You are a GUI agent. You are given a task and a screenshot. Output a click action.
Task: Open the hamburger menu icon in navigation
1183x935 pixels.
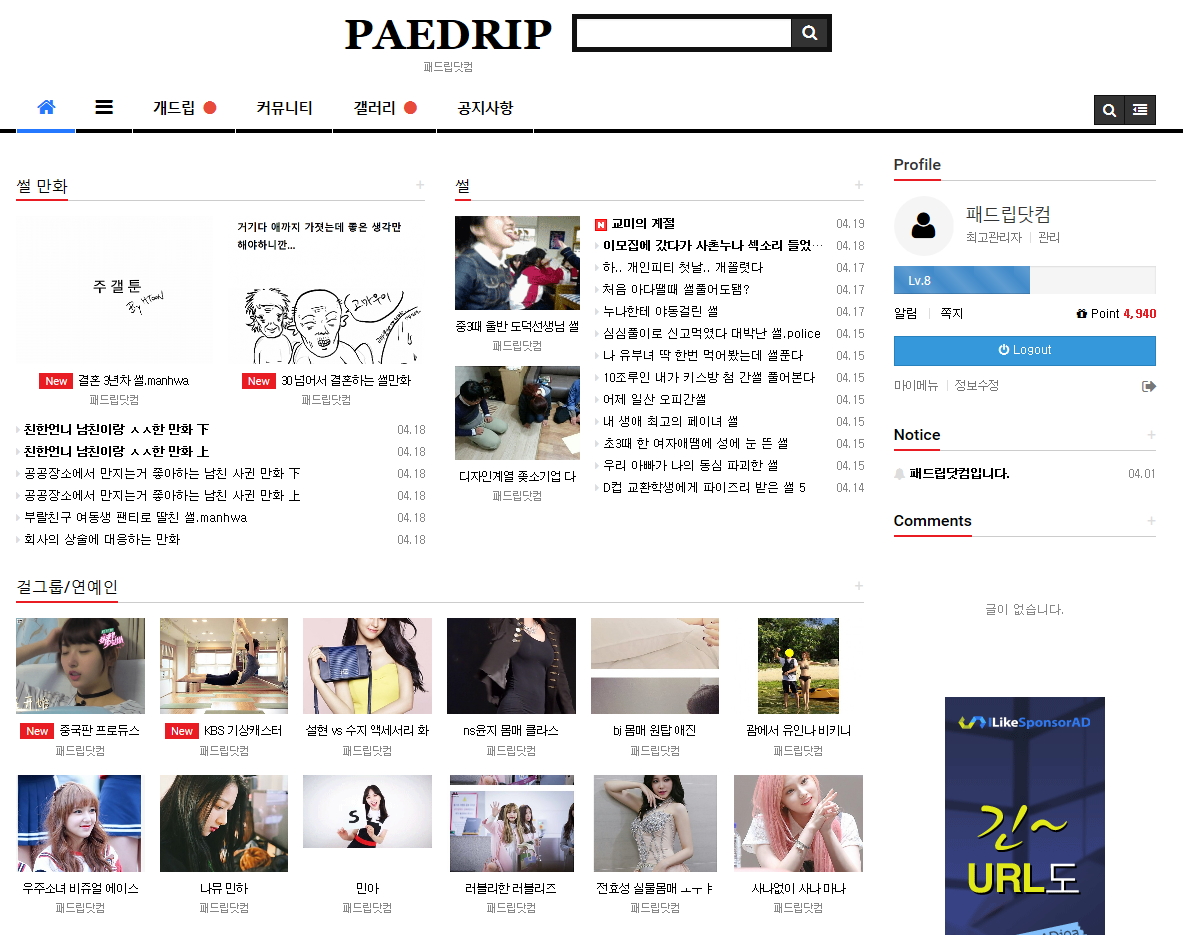point(104,107)
